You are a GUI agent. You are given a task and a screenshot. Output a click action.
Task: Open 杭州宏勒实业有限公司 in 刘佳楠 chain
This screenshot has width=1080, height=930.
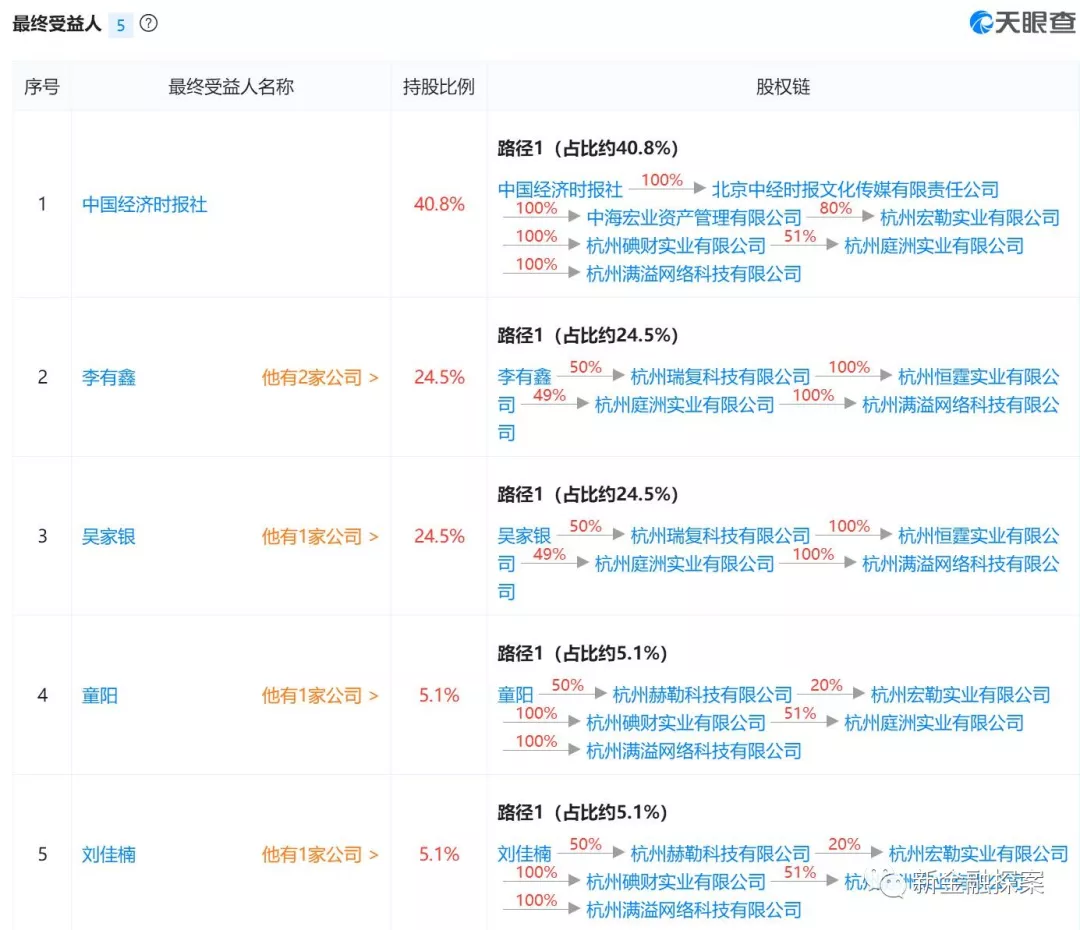point(978,854)
